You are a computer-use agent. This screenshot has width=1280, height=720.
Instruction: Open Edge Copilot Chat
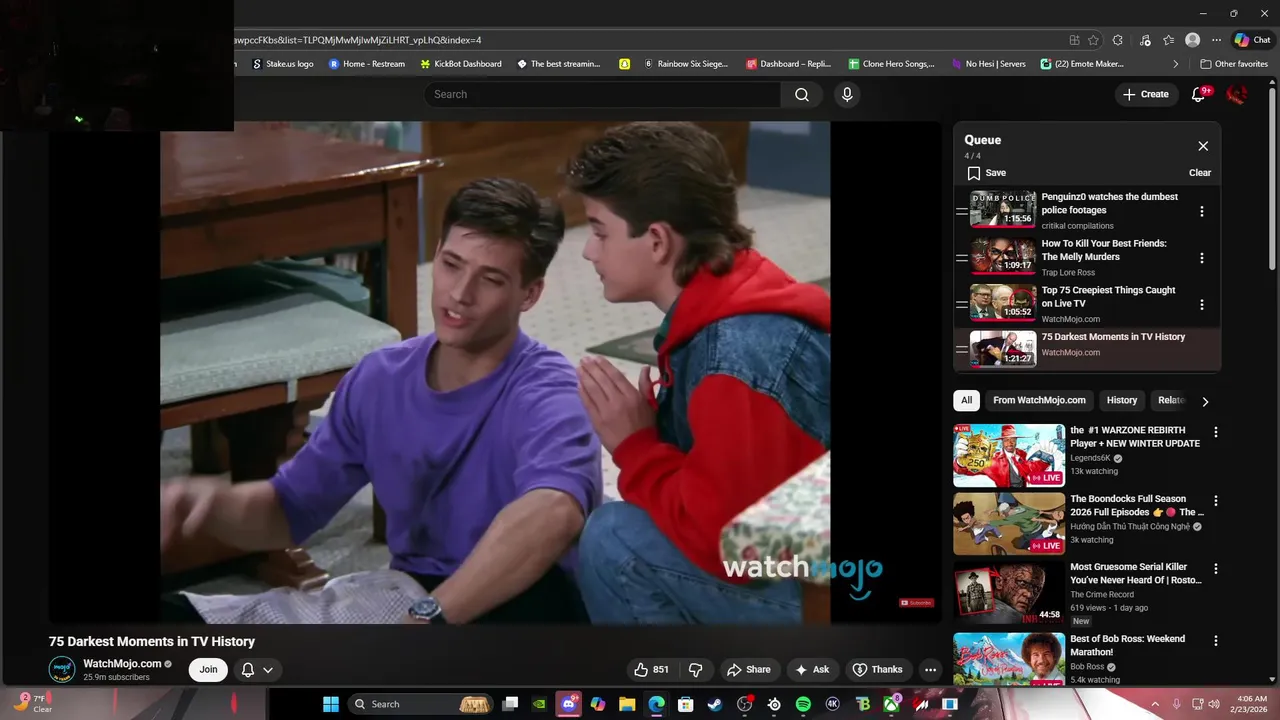pyautogui.click(x=1253, y=40)
